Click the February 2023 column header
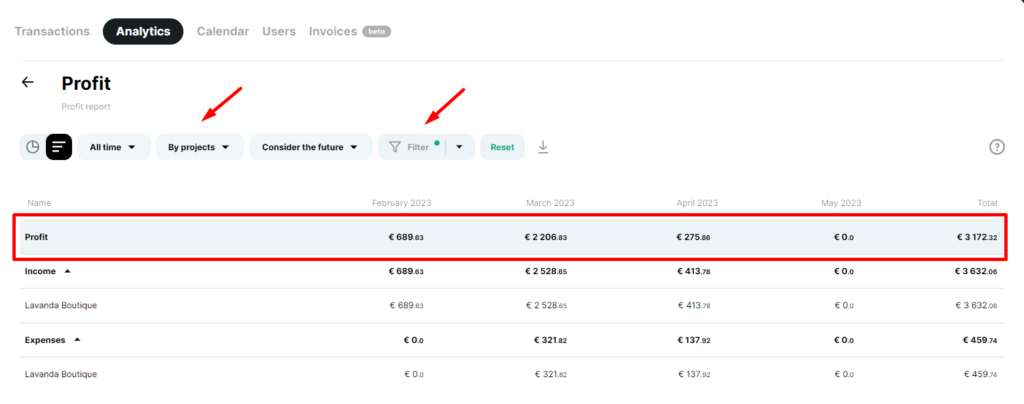This screenshot has height=404, width=1024. click(x=402, y=203)
